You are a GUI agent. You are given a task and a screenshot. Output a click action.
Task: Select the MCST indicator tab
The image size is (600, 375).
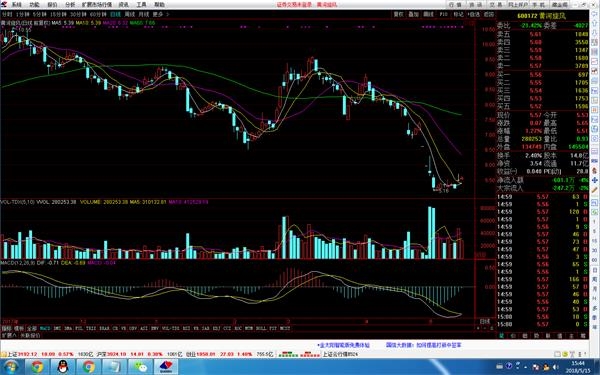pos(285,328)
